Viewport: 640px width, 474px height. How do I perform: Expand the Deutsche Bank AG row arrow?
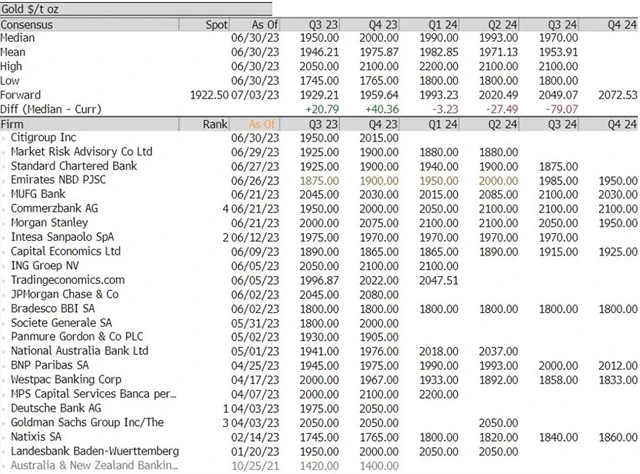pos(8,409)
